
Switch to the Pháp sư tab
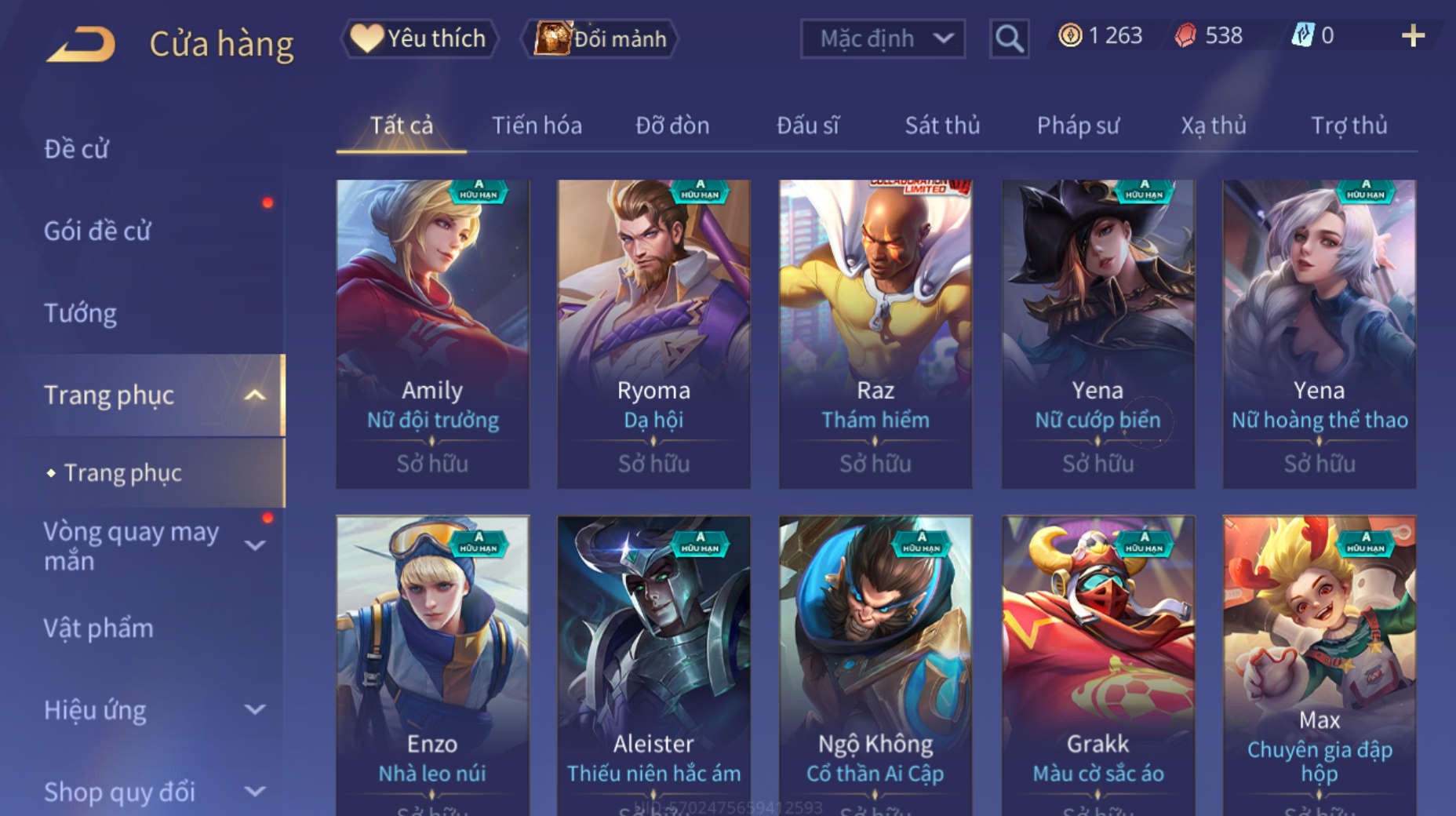tap(1078, 126)
